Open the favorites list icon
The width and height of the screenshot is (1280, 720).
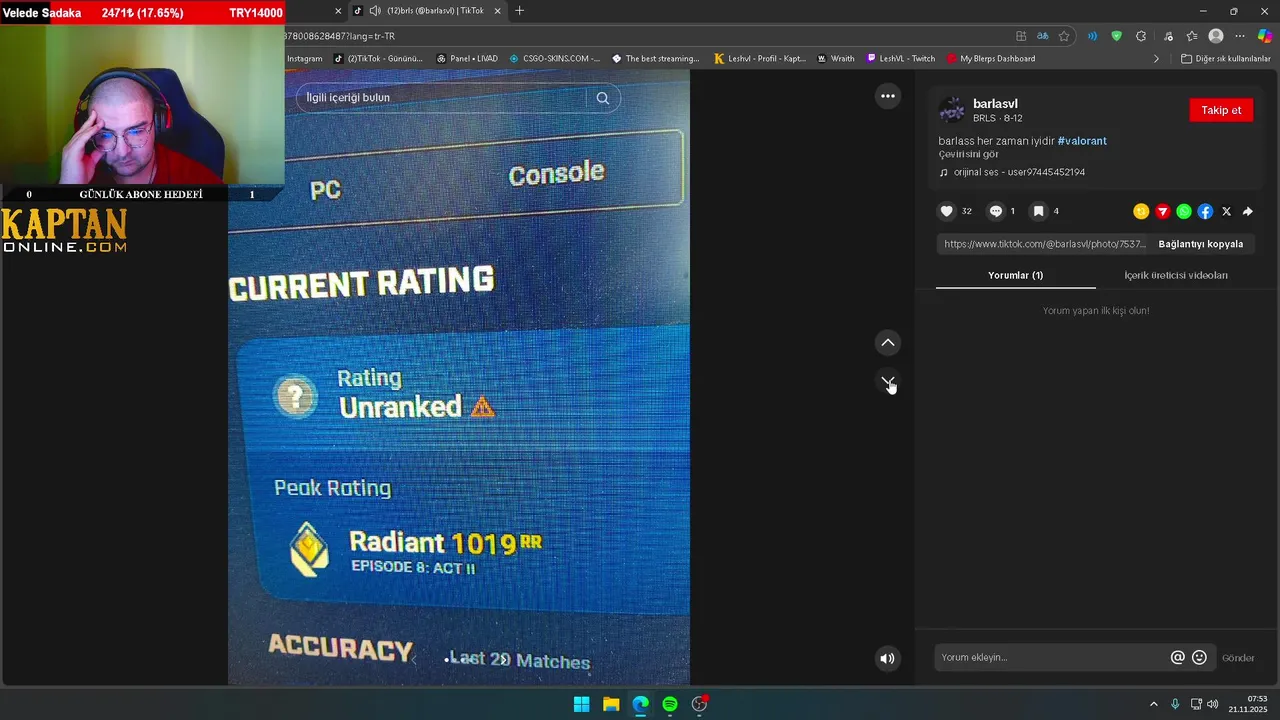(x=1191, y=36)
